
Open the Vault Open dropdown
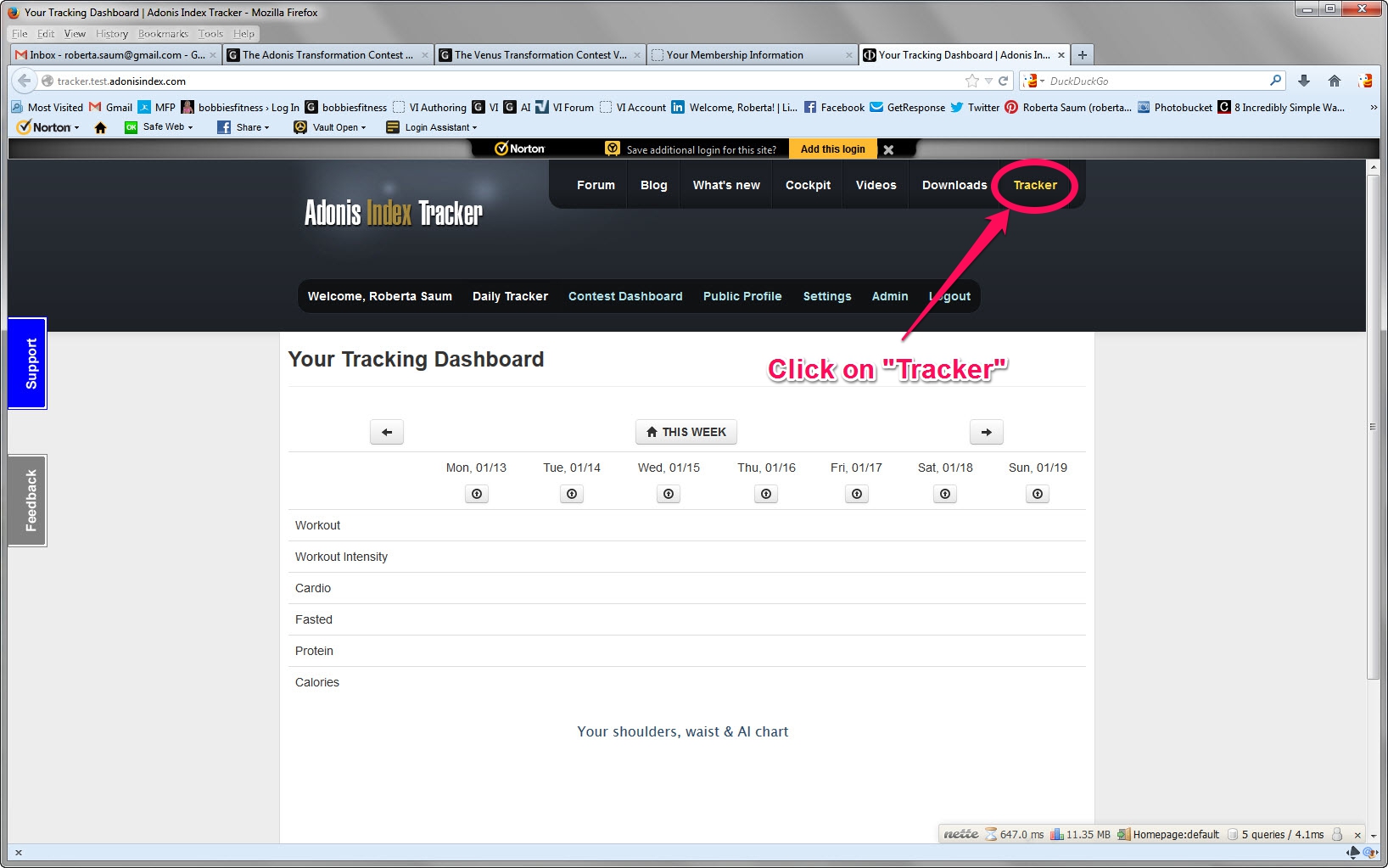(x=330, y=127)
